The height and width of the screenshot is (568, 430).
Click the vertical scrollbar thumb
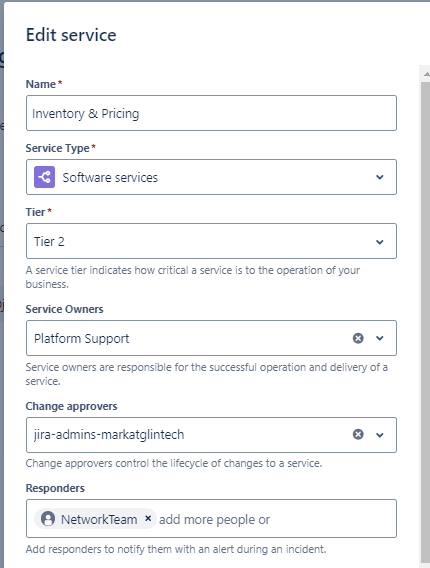(425, 322)
